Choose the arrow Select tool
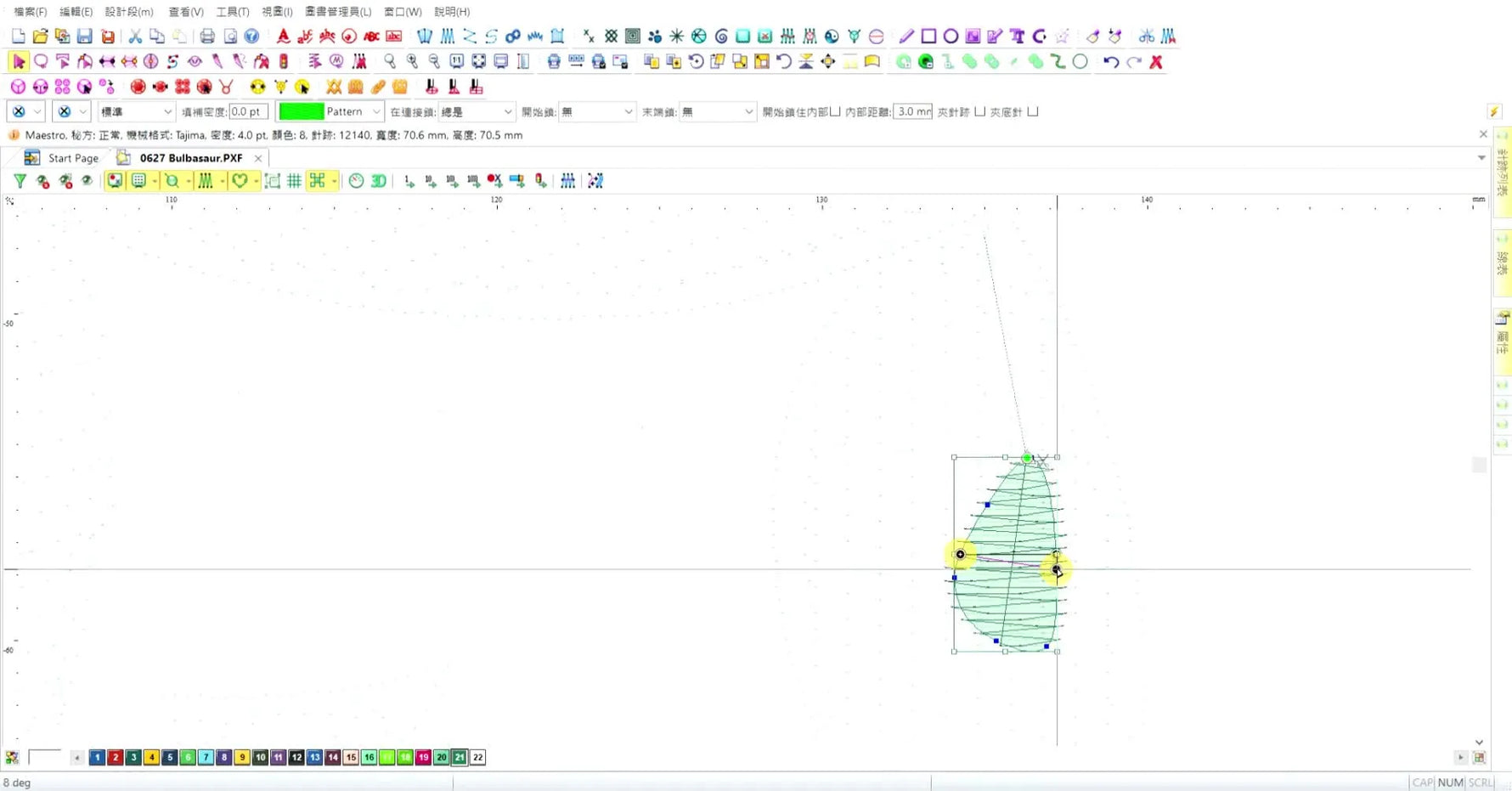 tap(19, 61)
